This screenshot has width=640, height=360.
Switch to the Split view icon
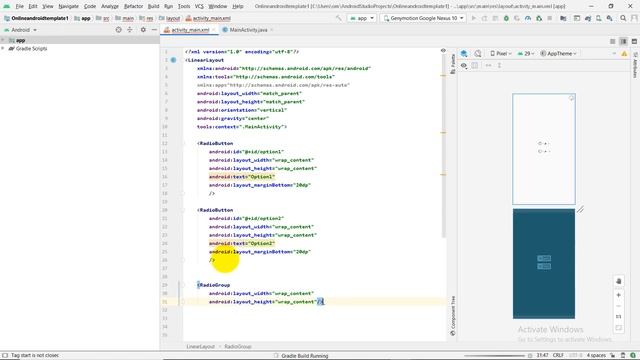pyautogui.click(x=623, y=41)
